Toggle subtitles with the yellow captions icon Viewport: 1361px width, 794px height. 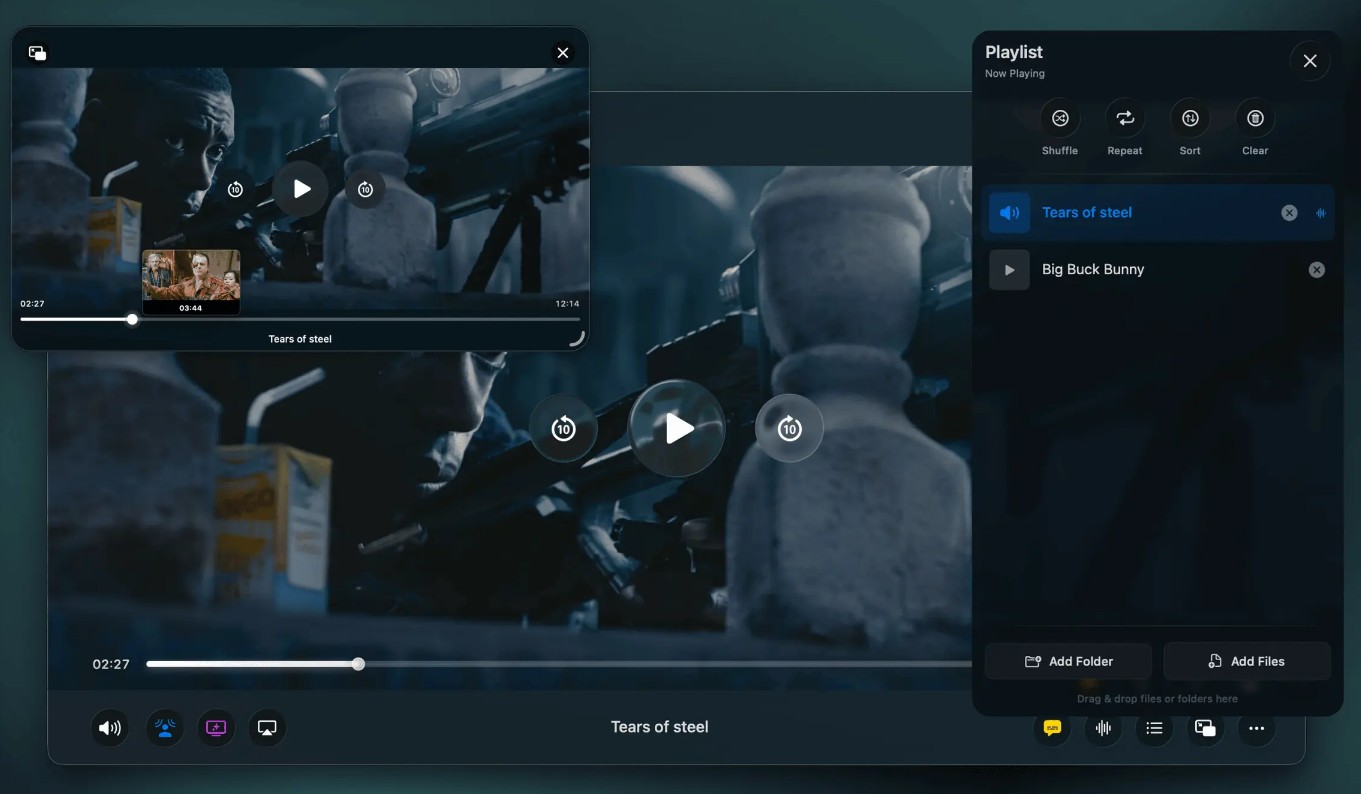point(1051,728)
